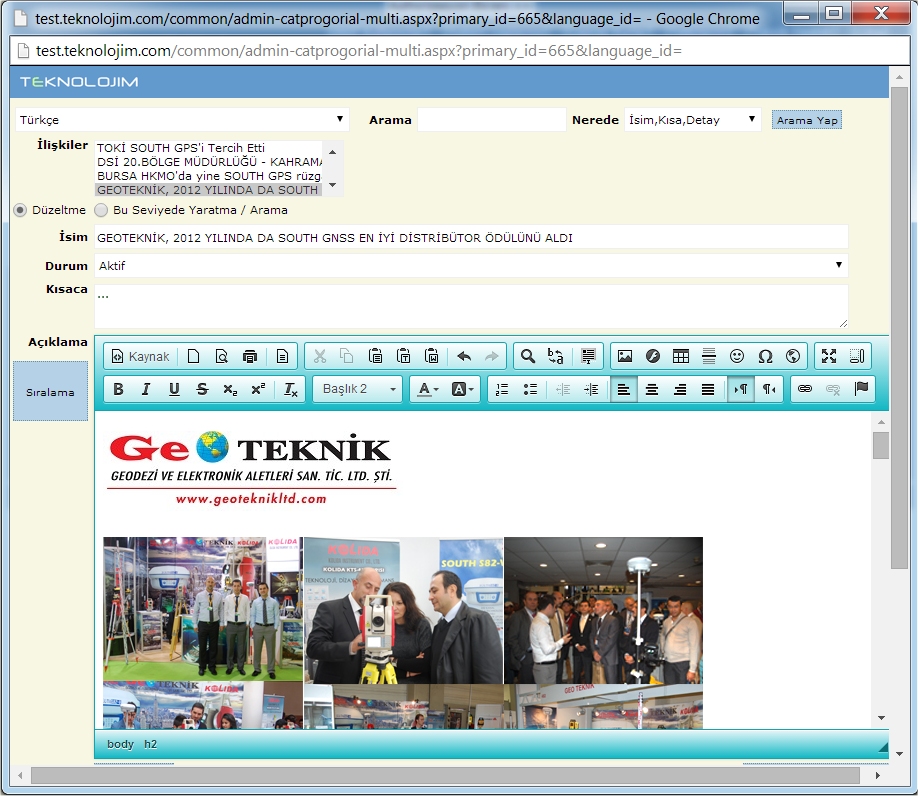
Task: Open the Türkçe language dropdown
Action: [x=182, y=119]
